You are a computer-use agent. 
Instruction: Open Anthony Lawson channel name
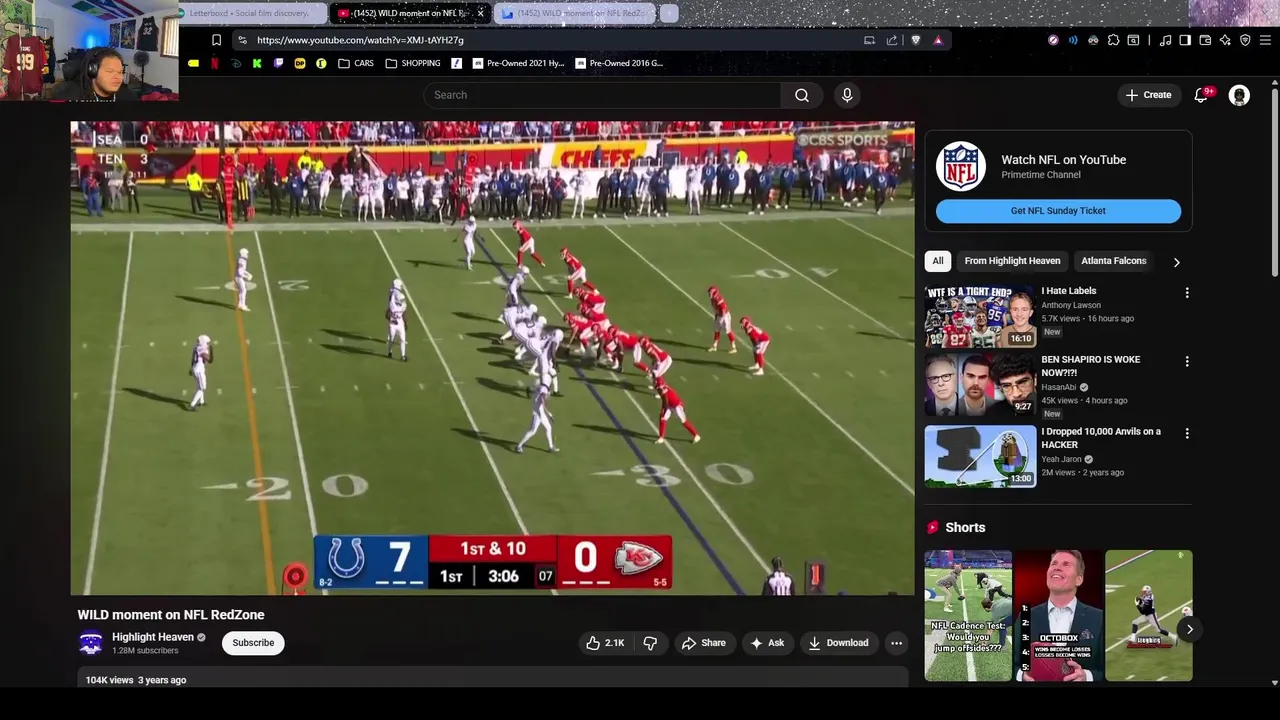(1071, 305)
